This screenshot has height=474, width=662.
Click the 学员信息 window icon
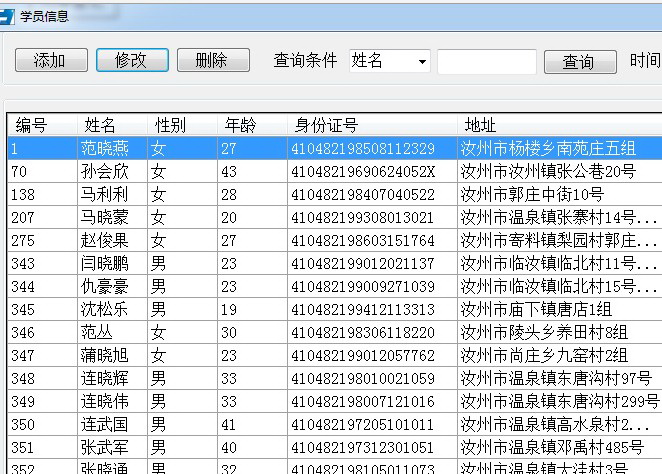click(x=6, y=17)
